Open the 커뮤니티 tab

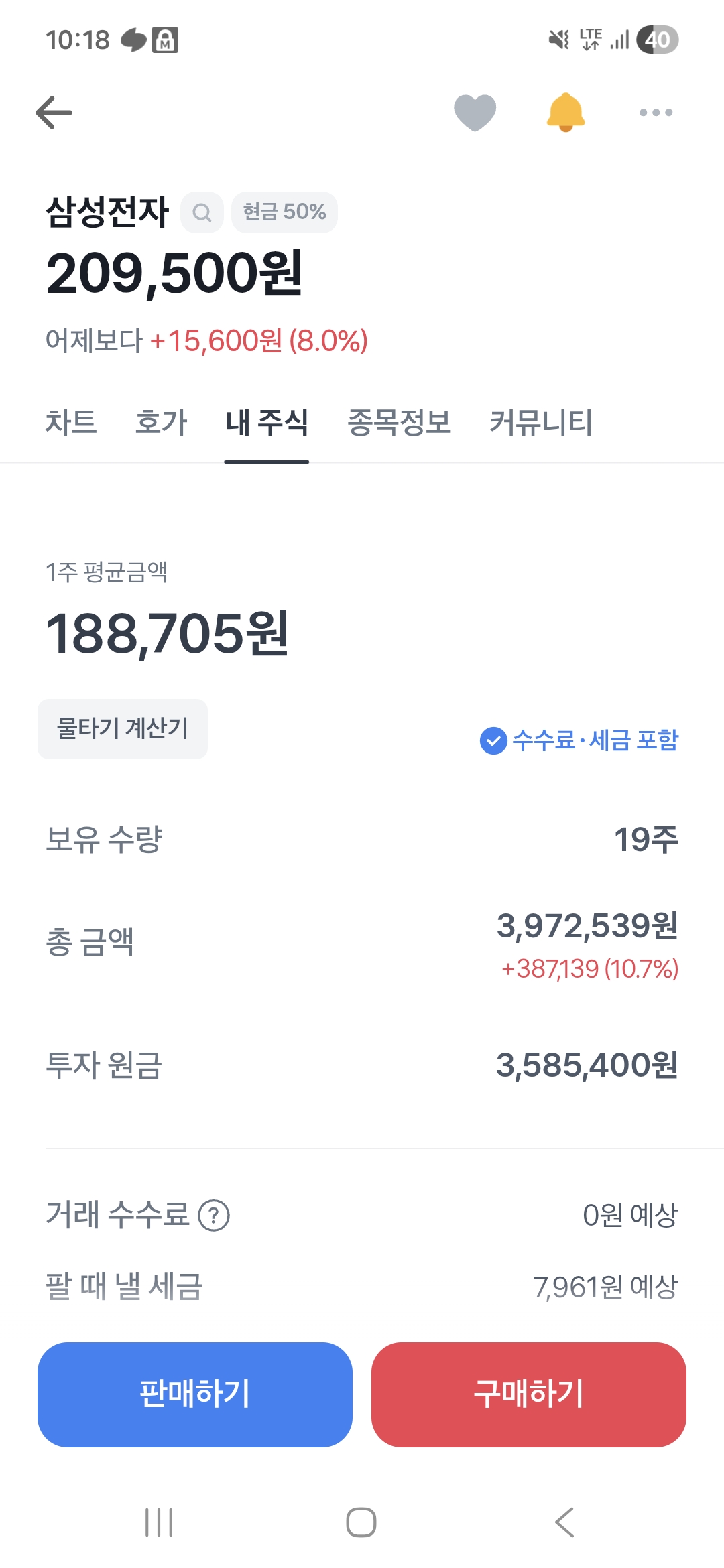541,423
